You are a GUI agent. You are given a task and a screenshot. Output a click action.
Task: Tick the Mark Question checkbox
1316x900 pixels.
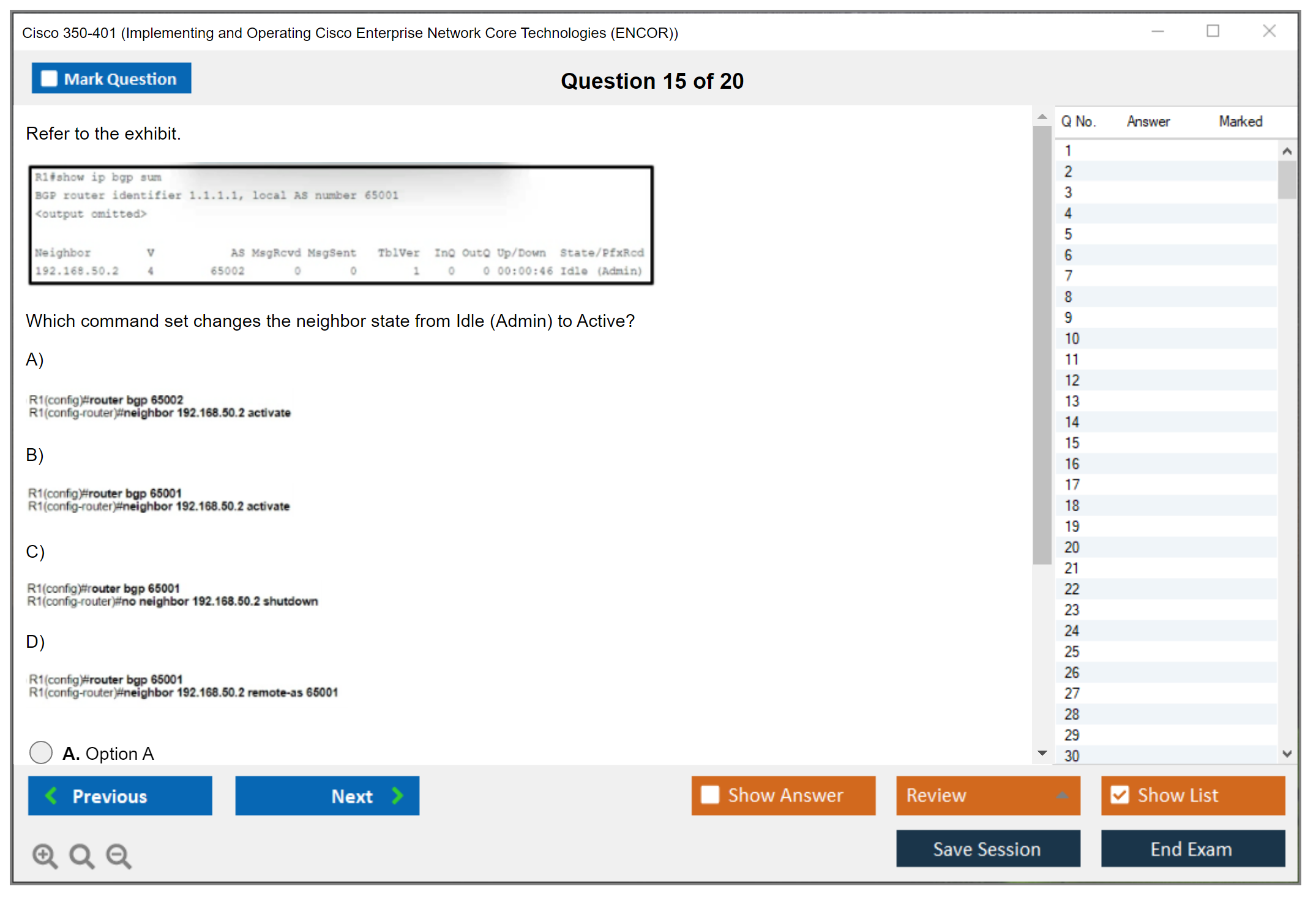[49, 79]
